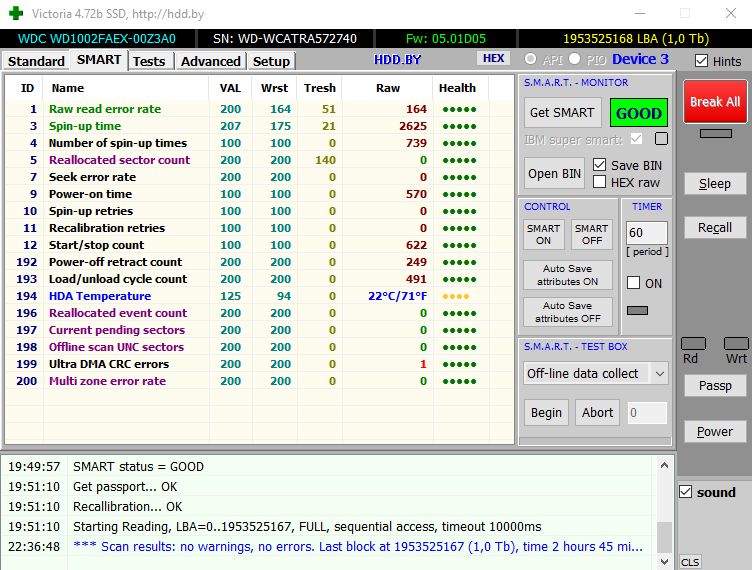This screenshot has width=752, height=570.
Task: Click the serial number WD-WCATRA572740 field
Action: tap(285, 39)
